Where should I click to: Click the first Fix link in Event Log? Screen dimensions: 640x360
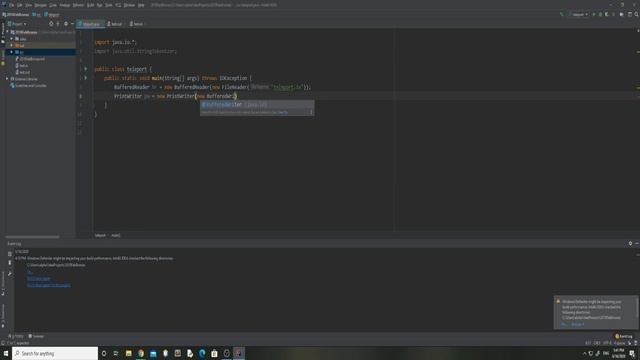tap(29, 272)
